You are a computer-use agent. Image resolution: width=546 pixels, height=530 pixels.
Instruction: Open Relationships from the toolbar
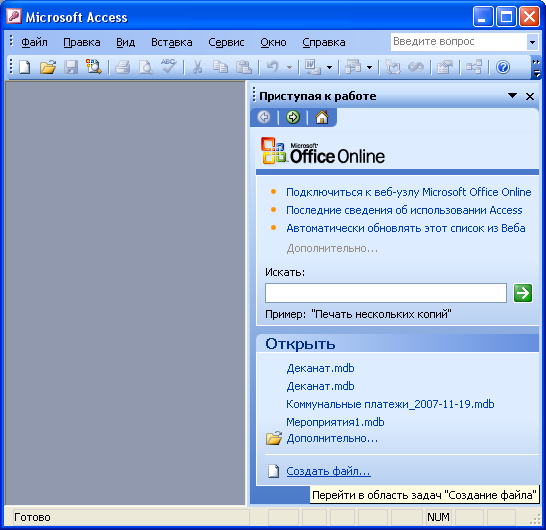(474, 67)
